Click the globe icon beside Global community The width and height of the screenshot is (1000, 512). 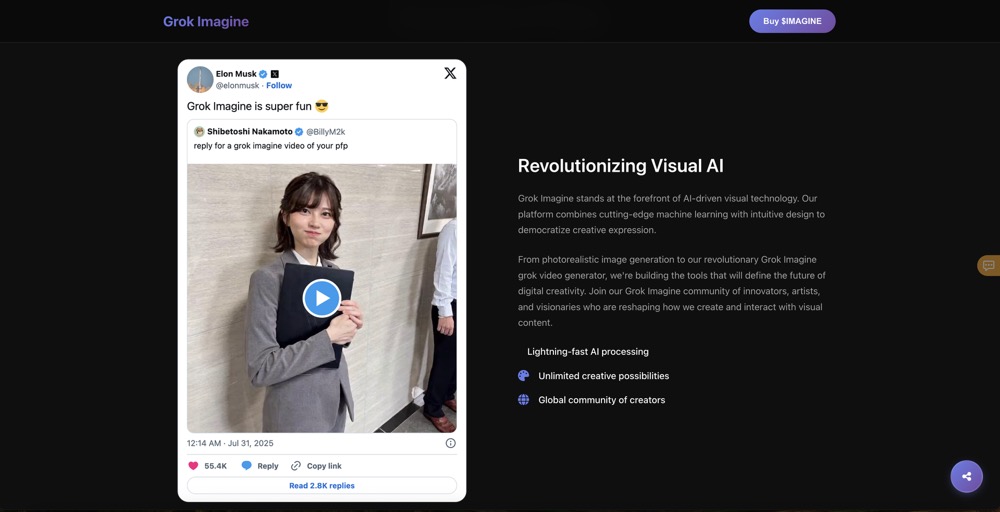[x=524, y=400]
